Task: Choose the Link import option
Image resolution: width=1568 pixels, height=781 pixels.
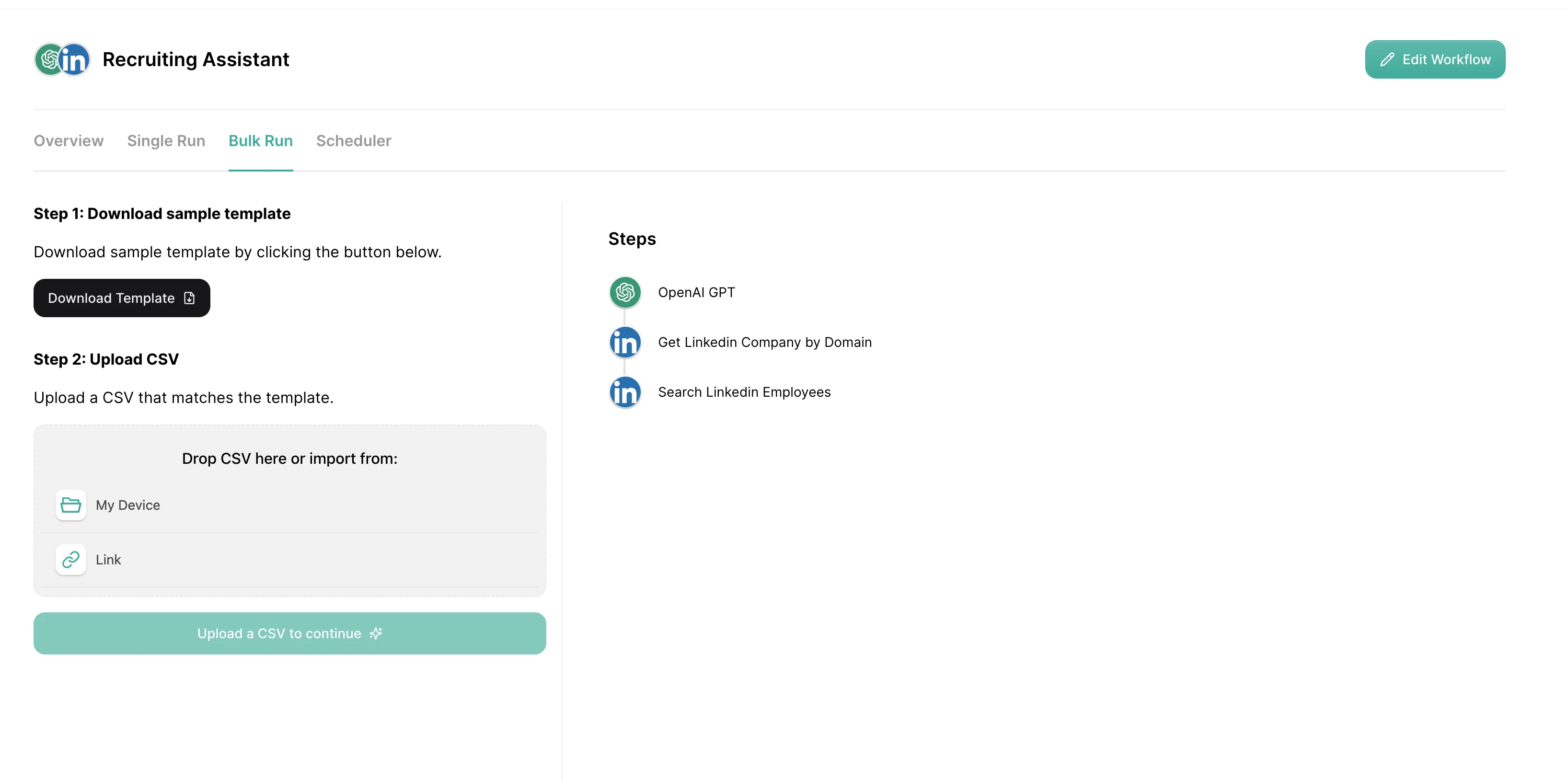Action: coord(108,560)
